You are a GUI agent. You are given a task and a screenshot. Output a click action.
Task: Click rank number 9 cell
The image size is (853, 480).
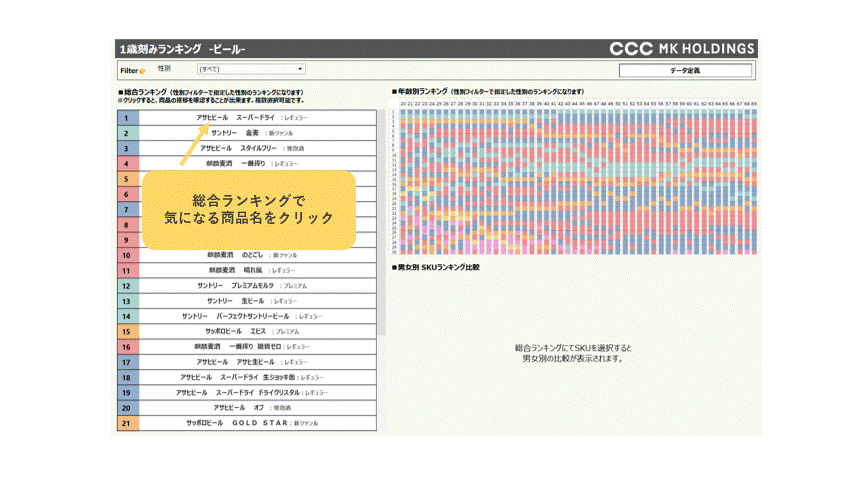pyautogui.click(x=128, y=239)
